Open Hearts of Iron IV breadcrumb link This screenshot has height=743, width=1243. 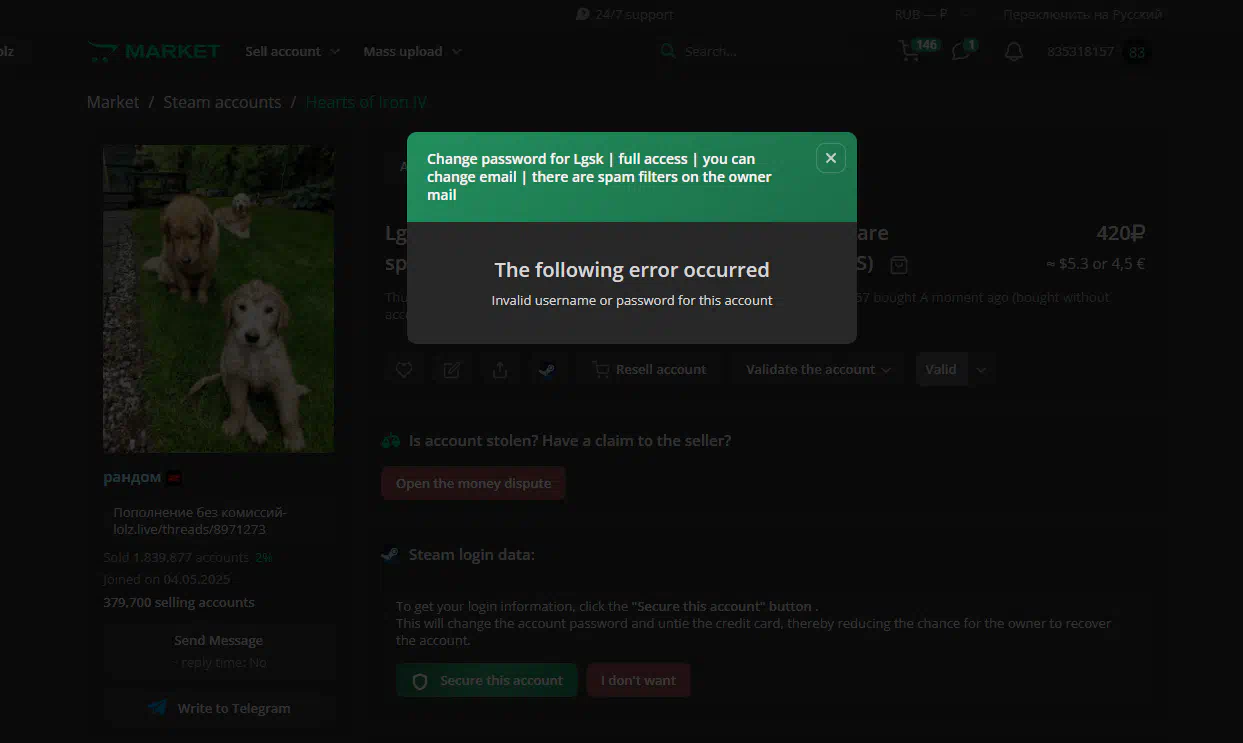[x=366, y=102]
